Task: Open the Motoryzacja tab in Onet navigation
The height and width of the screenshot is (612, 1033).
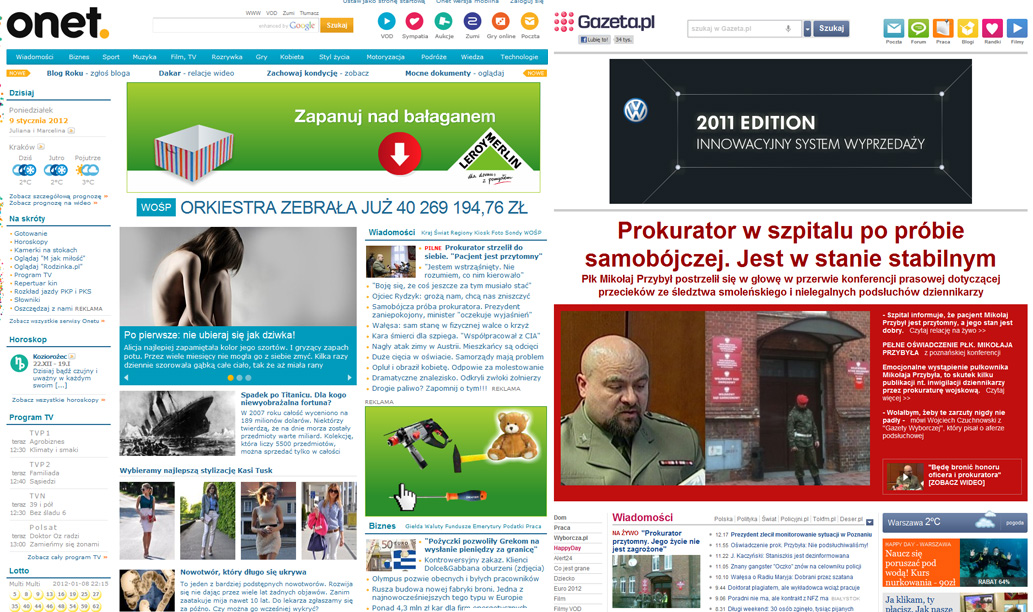Action: (385, 57)
